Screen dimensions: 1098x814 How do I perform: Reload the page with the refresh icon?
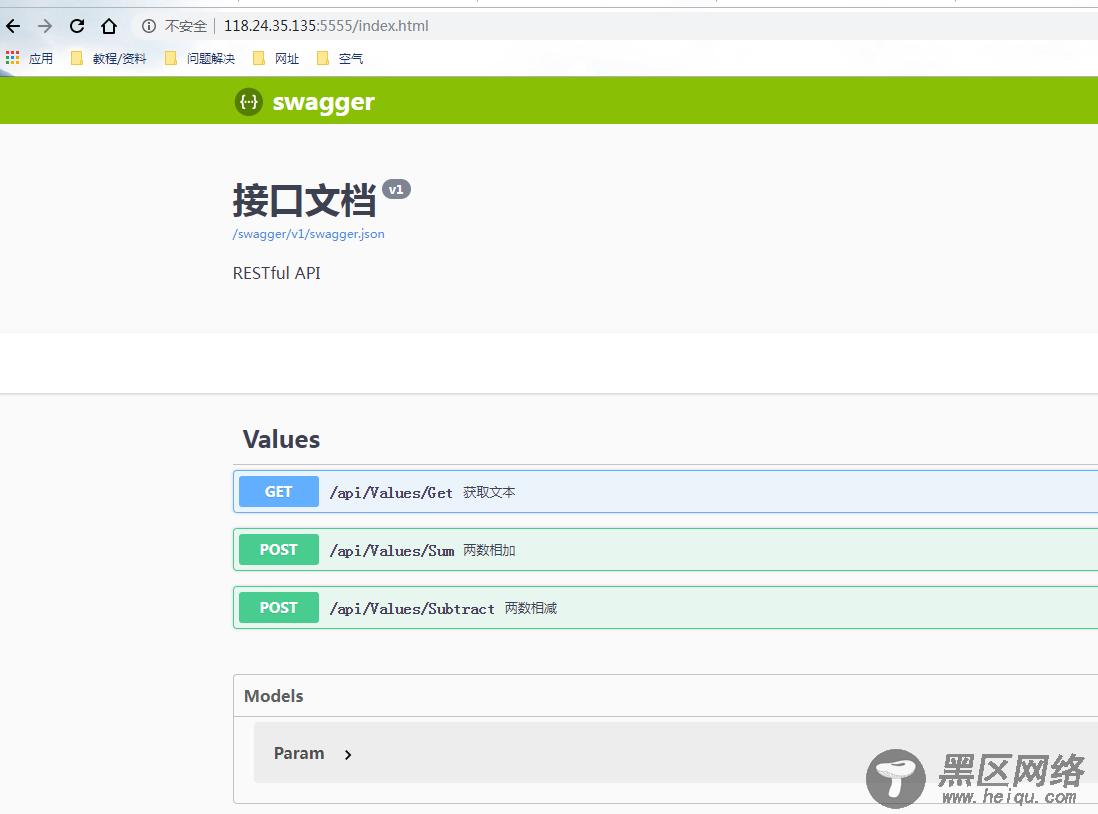77,27
